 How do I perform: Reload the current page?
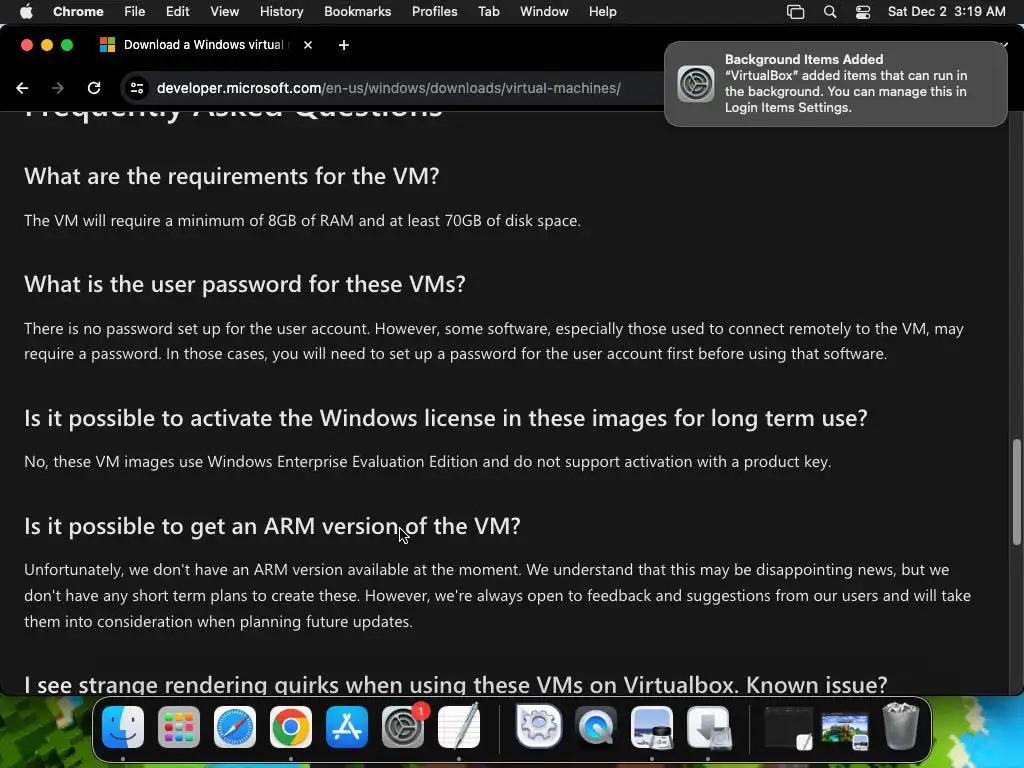[94, 88]
